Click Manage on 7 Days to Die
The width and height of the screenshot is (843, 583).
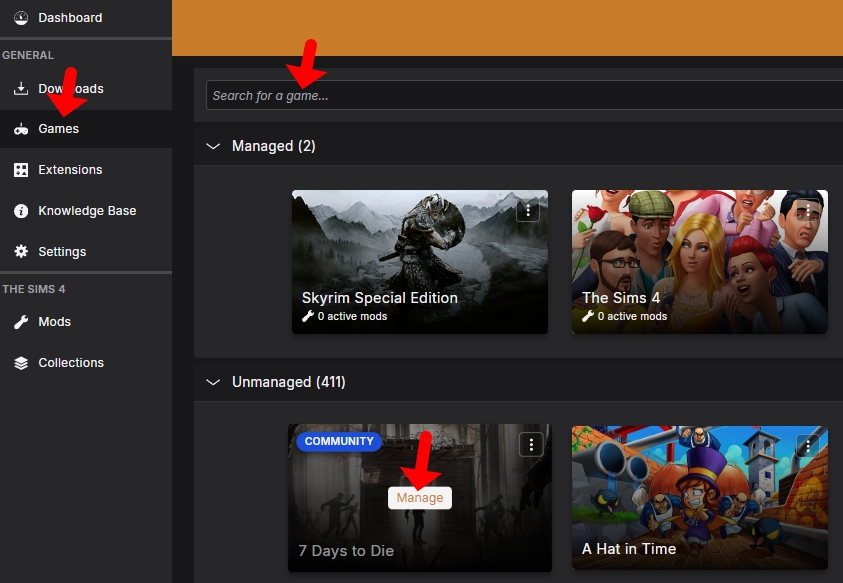coord(420,498)
